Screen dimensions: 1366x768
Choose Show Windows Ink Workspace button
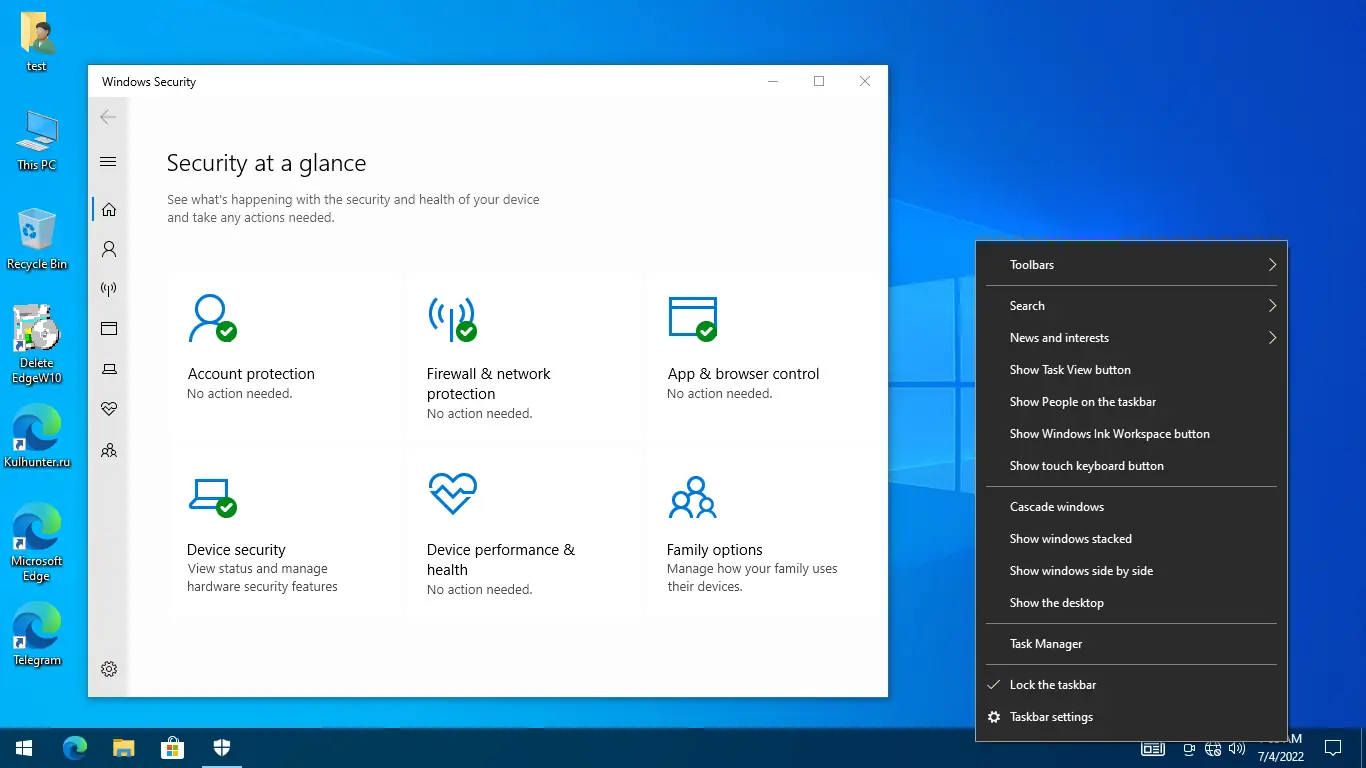tap(1131, 434)
